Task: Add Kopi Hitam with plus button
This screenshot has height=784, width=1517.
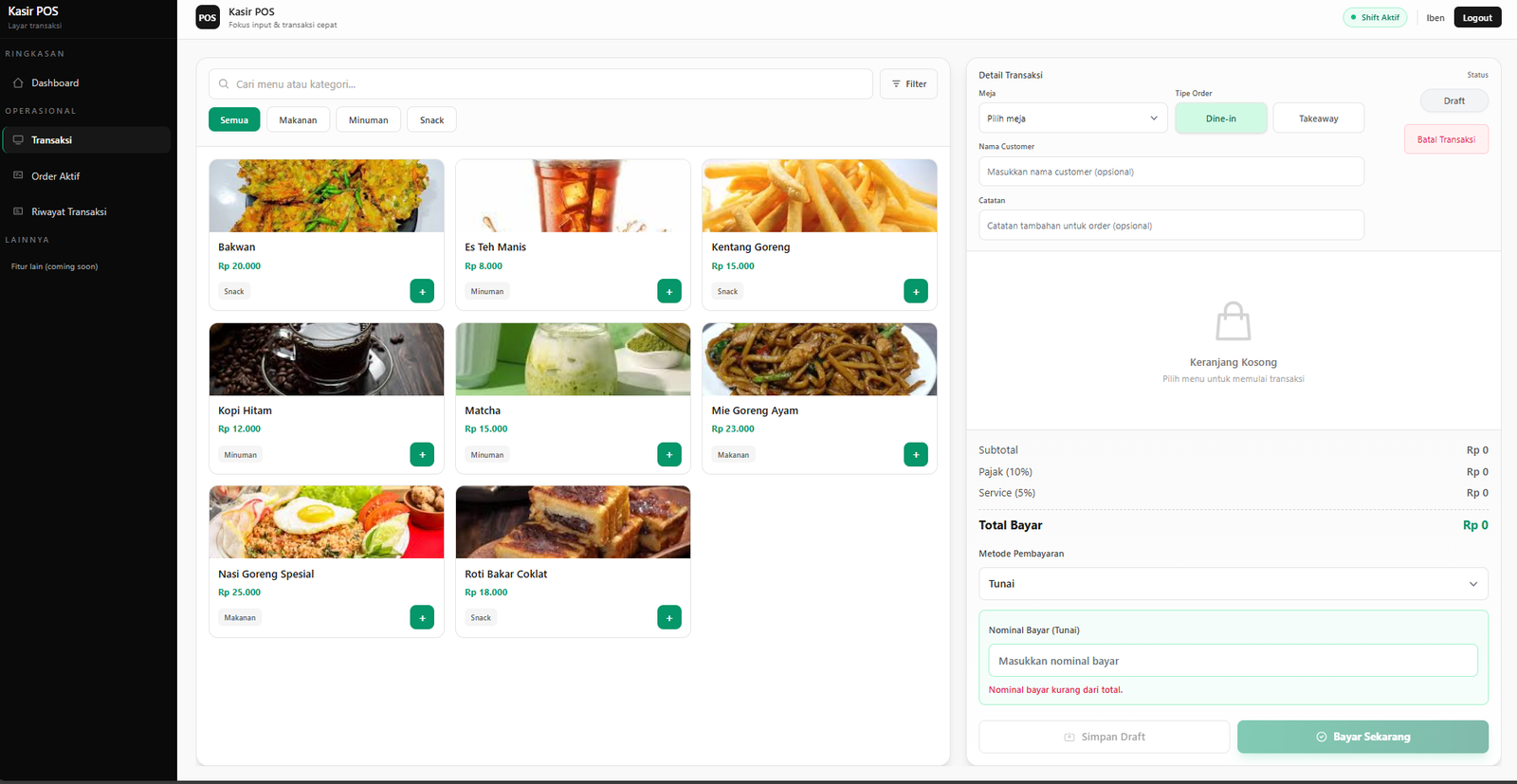Action: pos(422,454)
